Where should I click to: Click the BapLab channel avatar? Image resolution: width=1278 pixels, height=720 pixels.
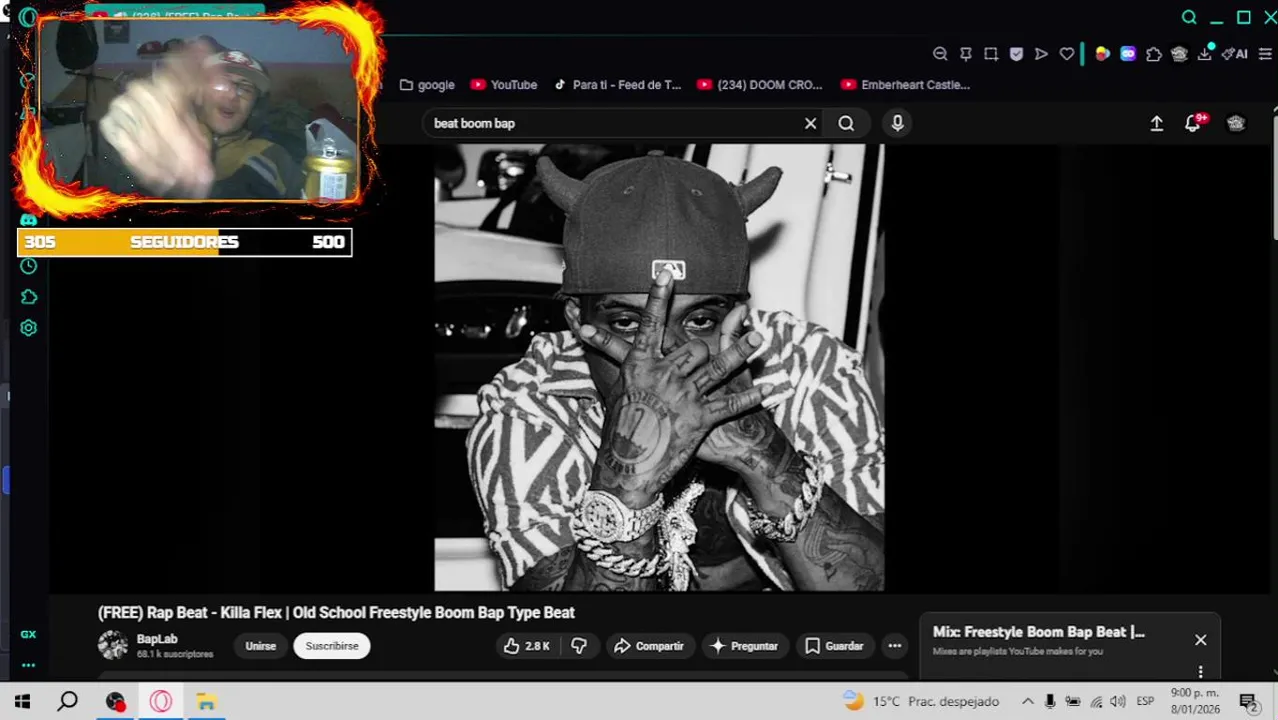pos(113,646)
